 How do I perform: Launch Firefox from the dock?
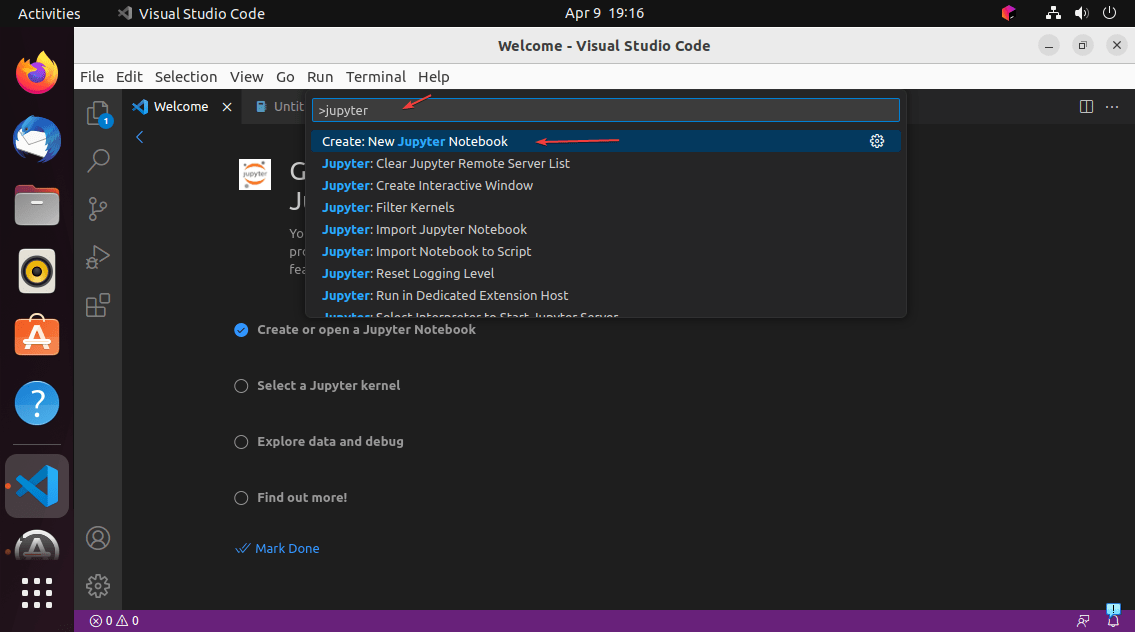pyautogui.click(x=37, y=72)
